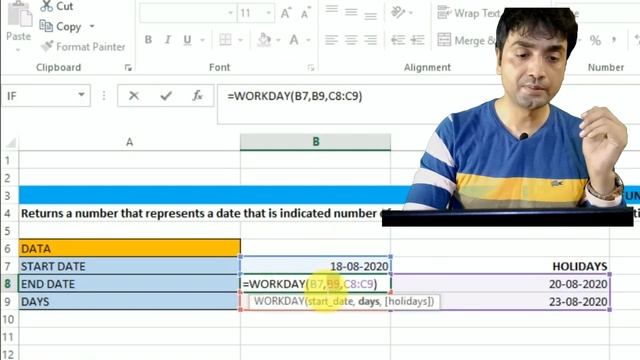Toggle Bold formatting
640x360 pixels.
(x=148, y=40)
